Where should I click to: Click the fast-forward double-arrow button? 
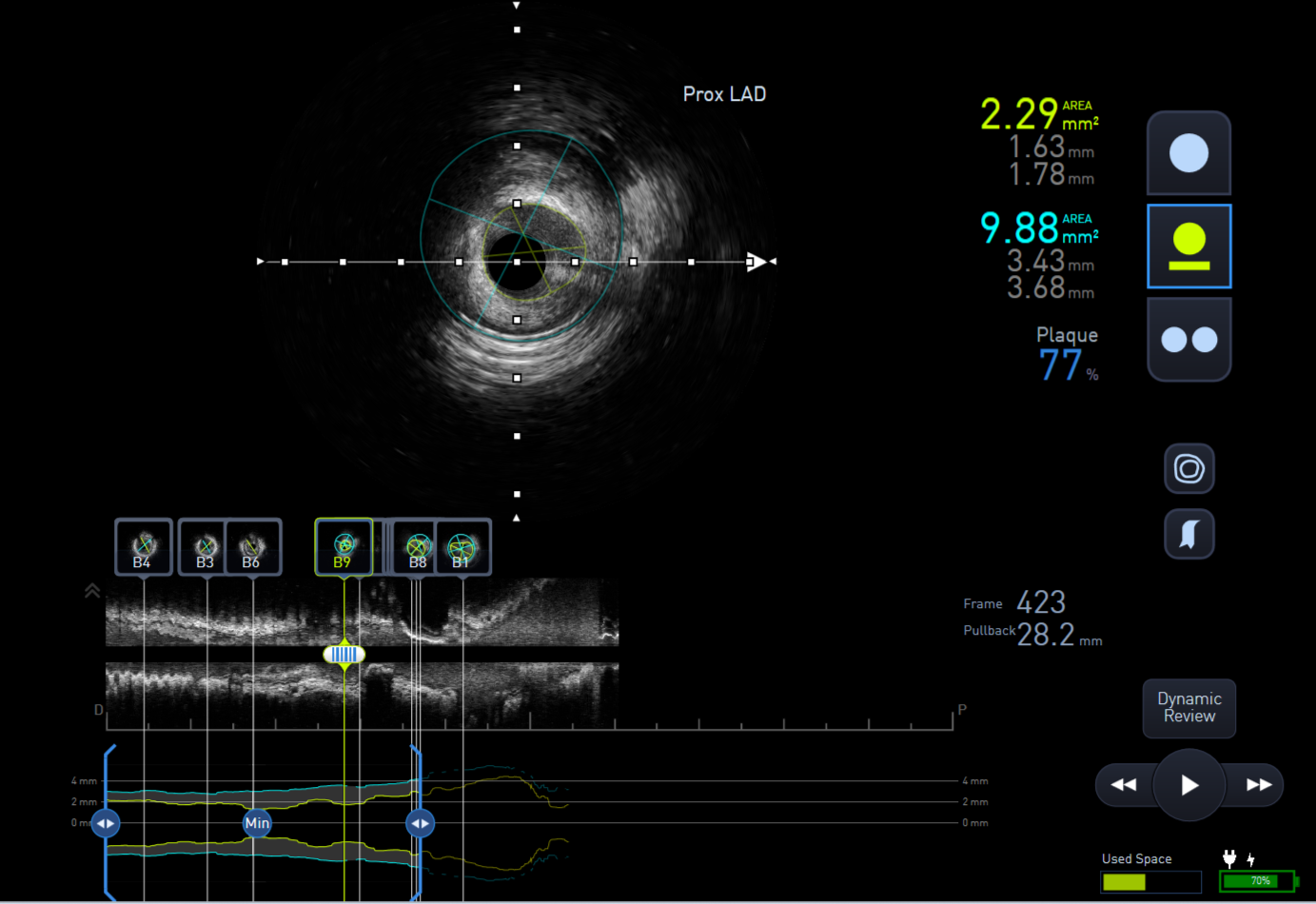pos(1258,785)
